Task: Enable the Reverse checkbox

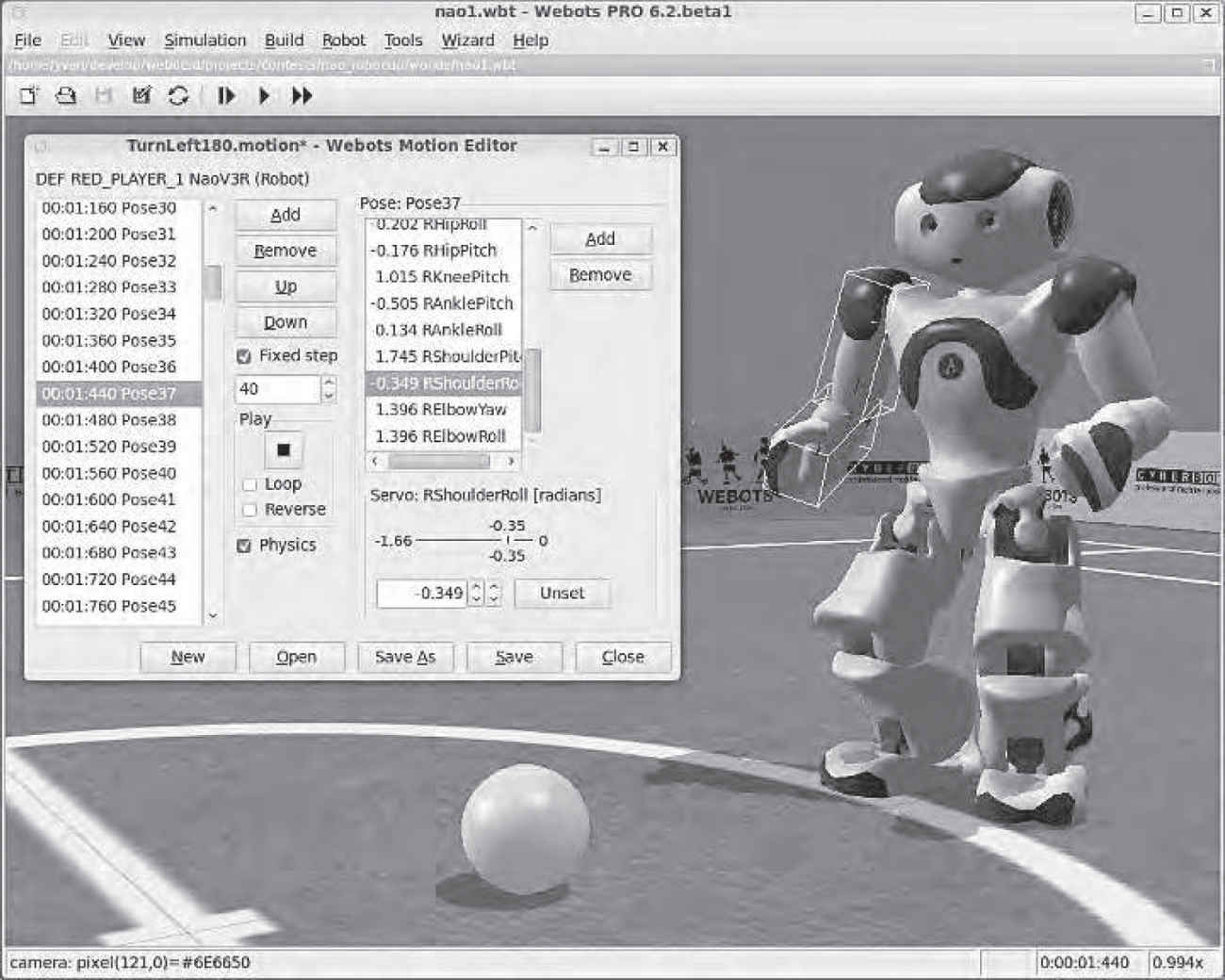Action: (x=250, y=510)
